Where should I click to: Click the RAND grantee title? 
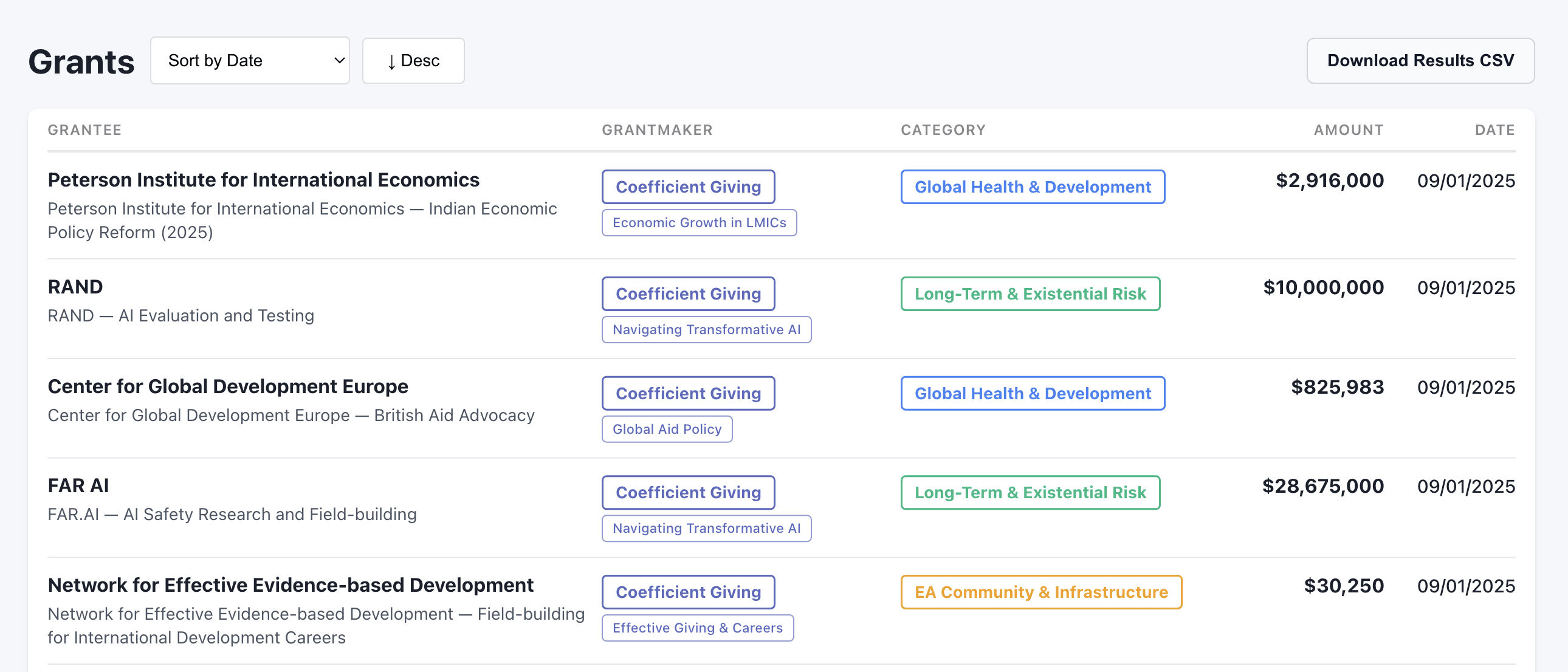pyautogui.click(x=75, y=287)
